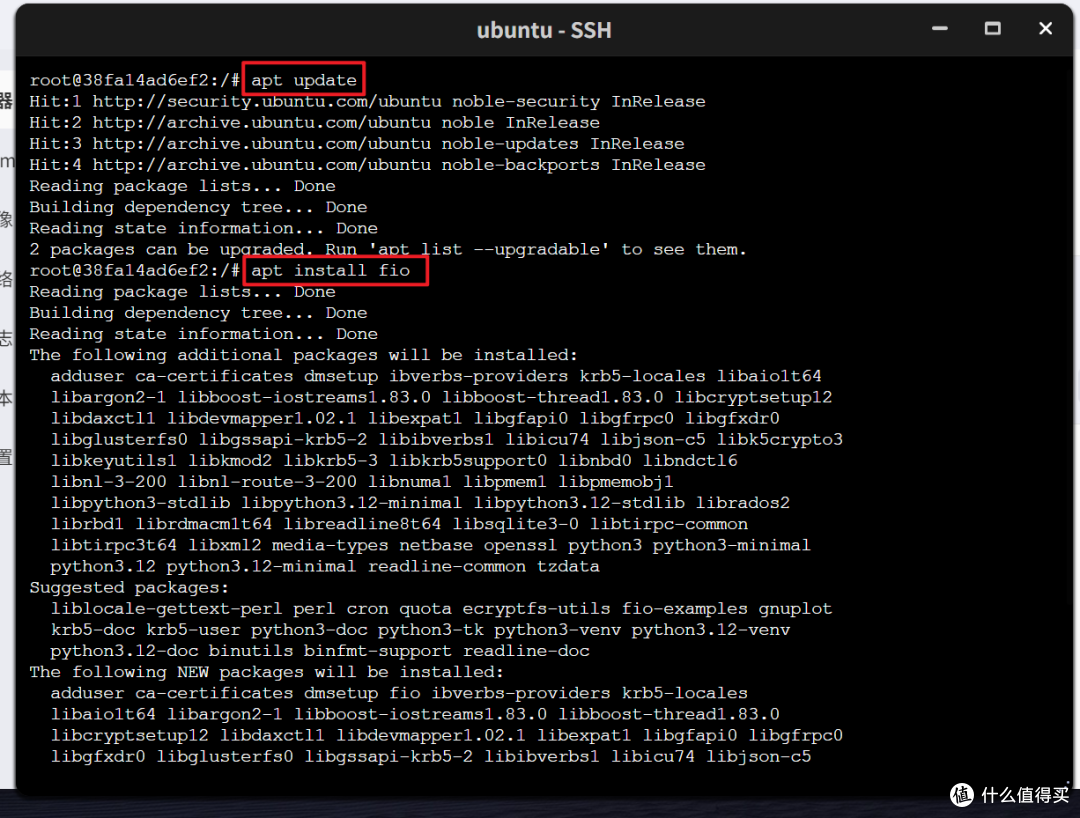The height and width of the screenshot is (818, 1080).
Task: Click the line starting 'libglusterfs0 libgssapi-krb5-2 libibverbs1'
Action: [x=446, y=439]
